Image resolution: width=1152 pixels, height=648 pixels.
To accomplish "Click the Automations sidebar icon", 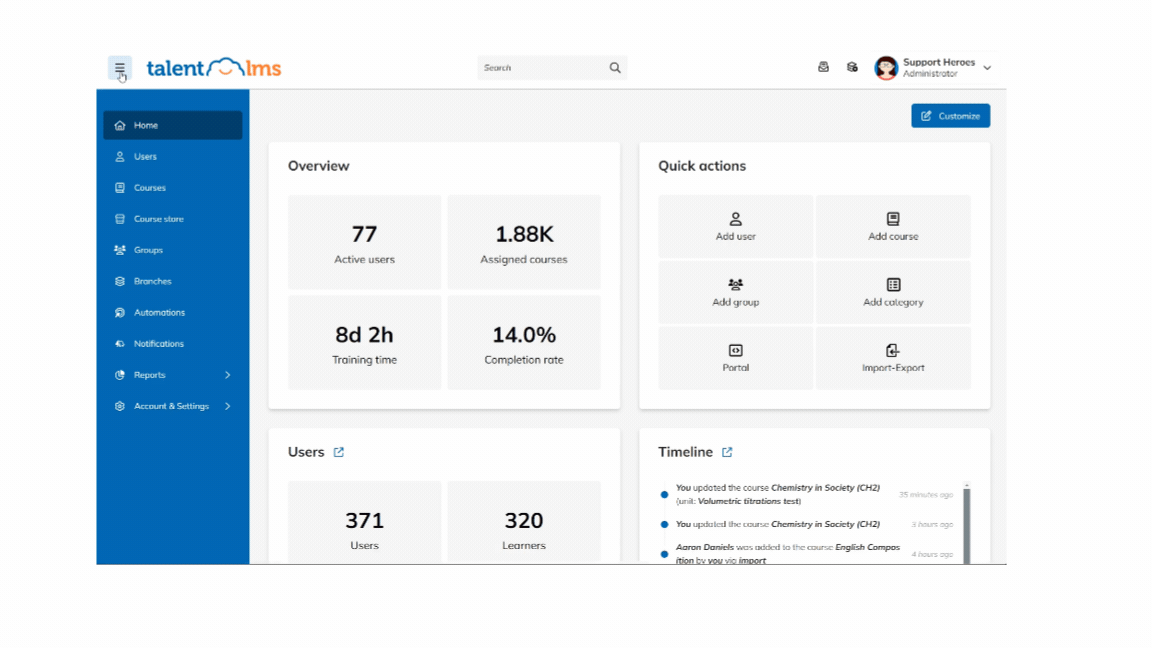I will pos(120,312).
